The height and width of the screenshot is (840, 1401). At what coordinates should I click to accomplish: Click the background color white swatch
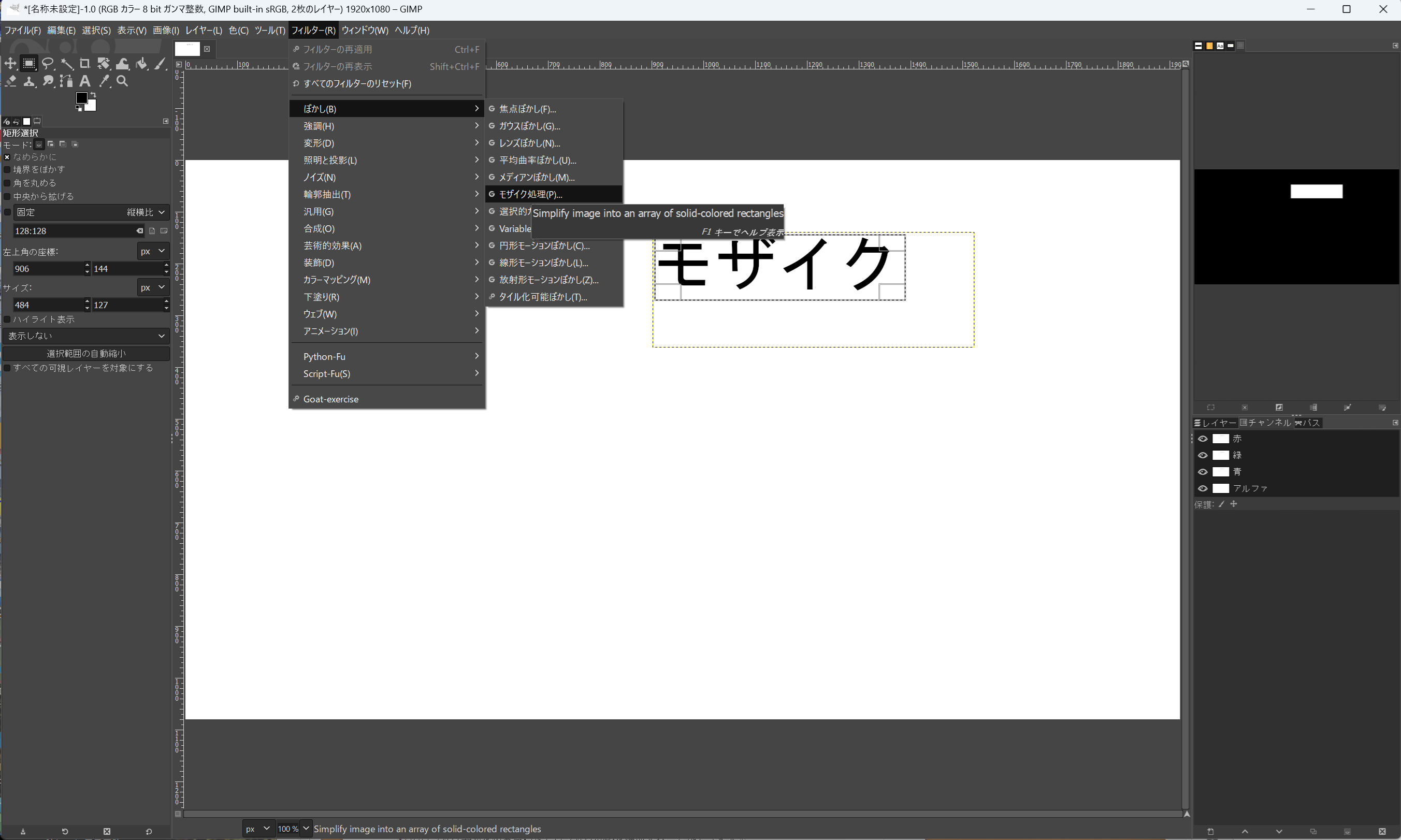(x=92, y=106)
